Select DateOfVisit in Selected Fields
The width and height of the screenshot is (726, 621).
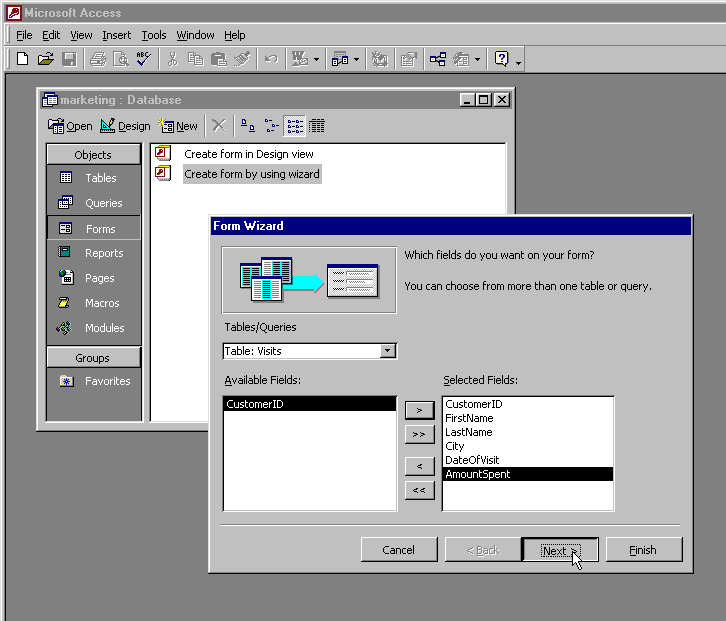528,460
